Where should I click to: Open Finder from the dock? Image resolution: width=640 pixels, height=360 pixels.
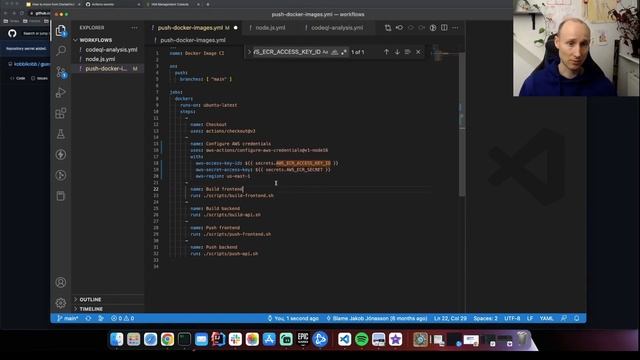[116, 339]
